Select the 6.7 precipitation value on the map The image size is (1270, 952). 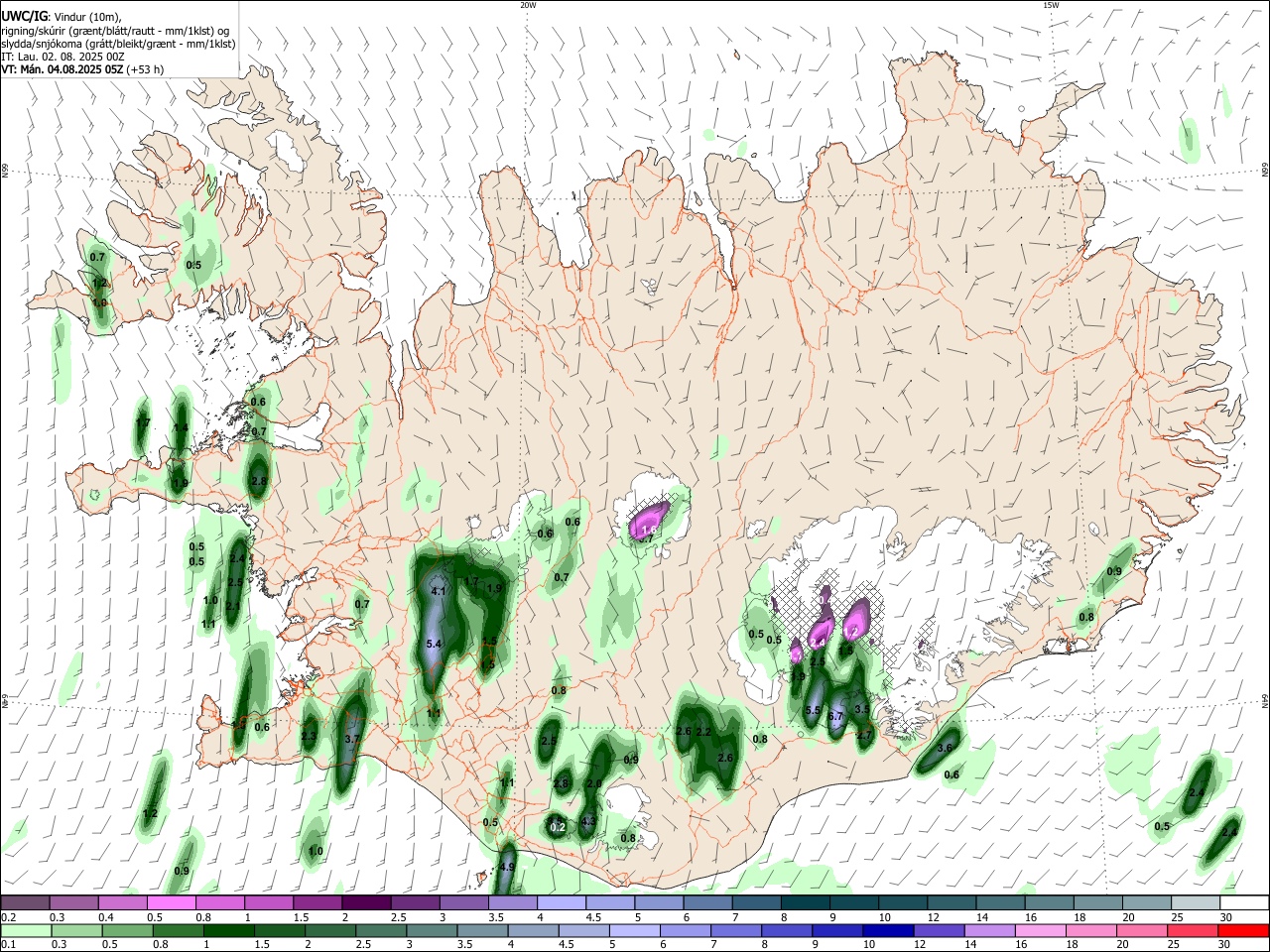click(x=835, y=716)
